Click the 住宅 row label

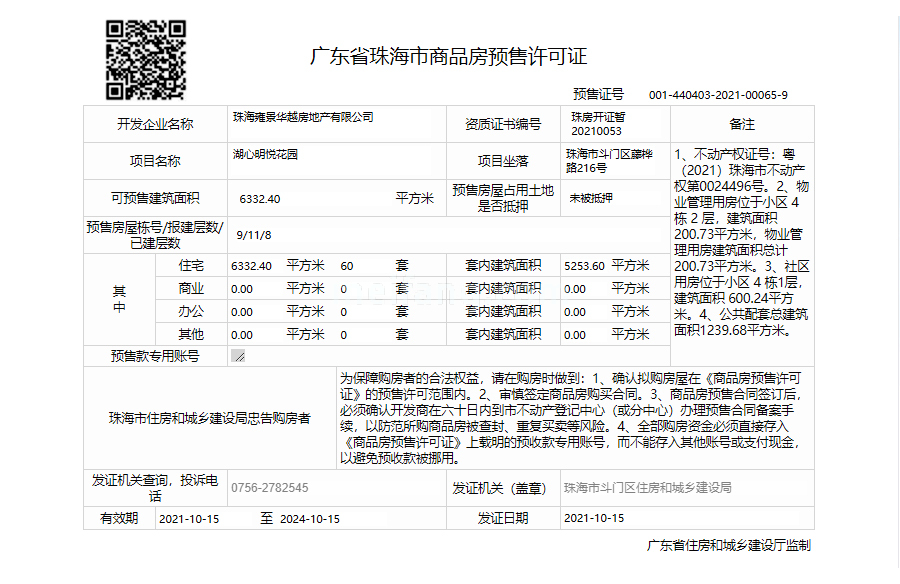[x=191, y=265]
